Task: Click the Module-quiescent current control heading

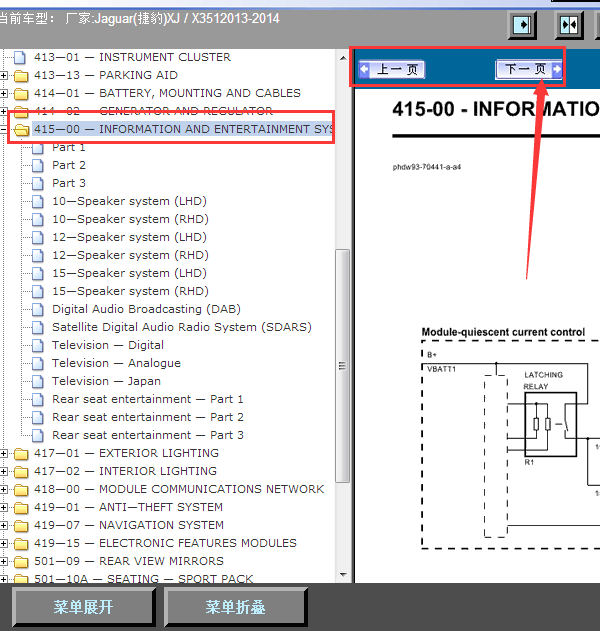Action: pos(503,332)
